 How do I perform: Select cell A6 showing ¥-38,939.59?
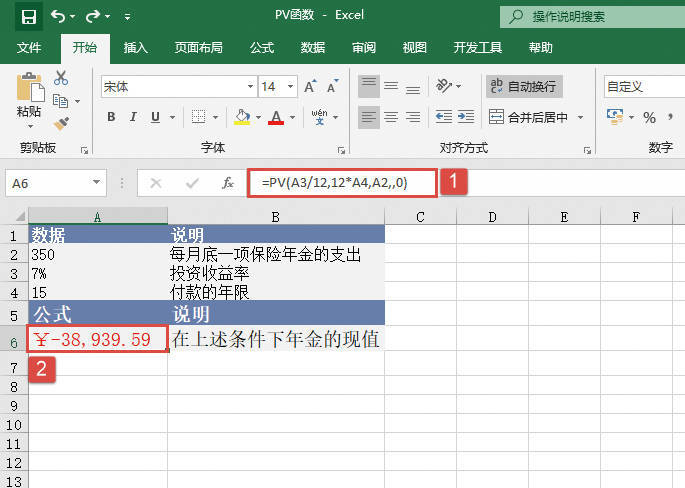[97, 340]
